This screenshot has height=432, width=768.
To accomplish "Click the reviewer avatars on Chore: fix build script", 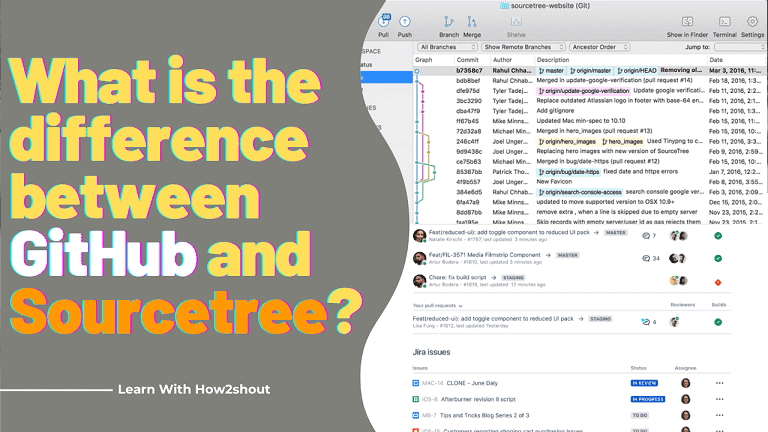I will click(x=678, y=281).
